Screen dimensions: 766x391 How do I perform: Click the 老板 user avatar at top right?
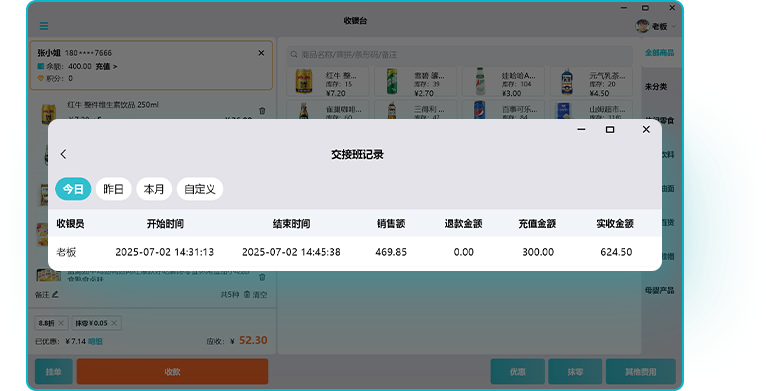pos(642,26)
